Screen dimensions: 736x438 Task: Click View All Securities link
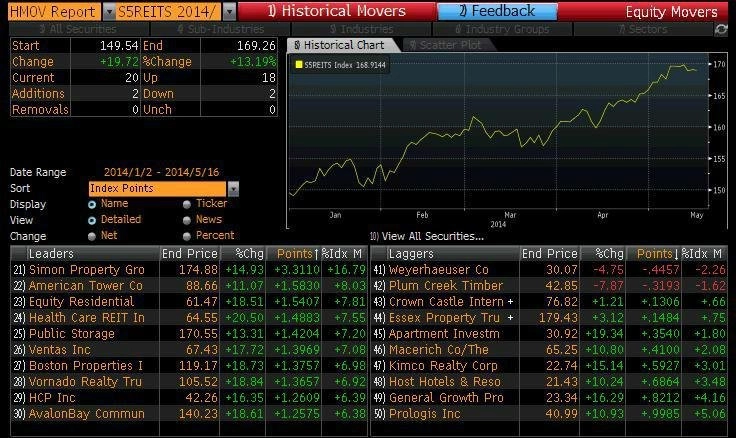point(427,237)
